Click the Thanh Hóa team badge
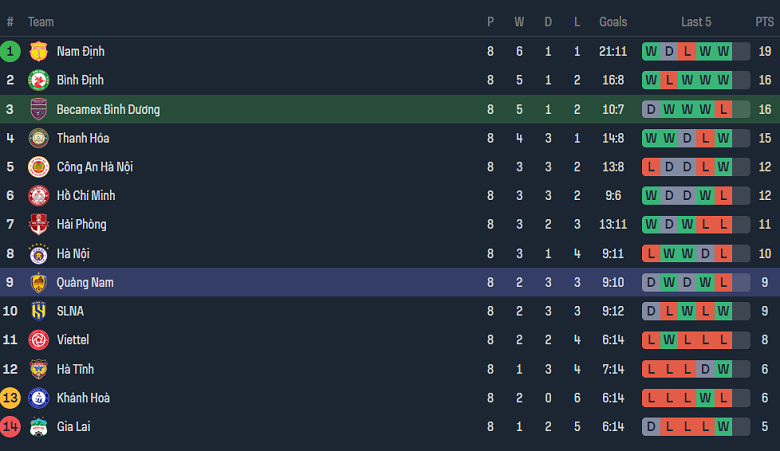Image resolution: width=780 pixels, height=451 pixels. [39, 138]
